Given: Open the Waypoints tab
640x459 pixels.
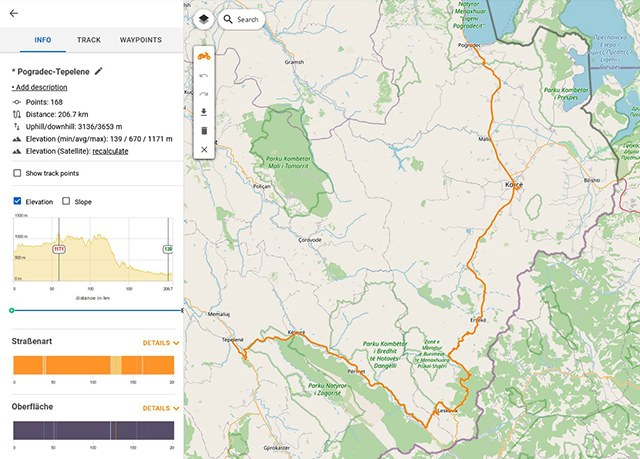Looking at the screenshot, I should click(x=141, y=40).
